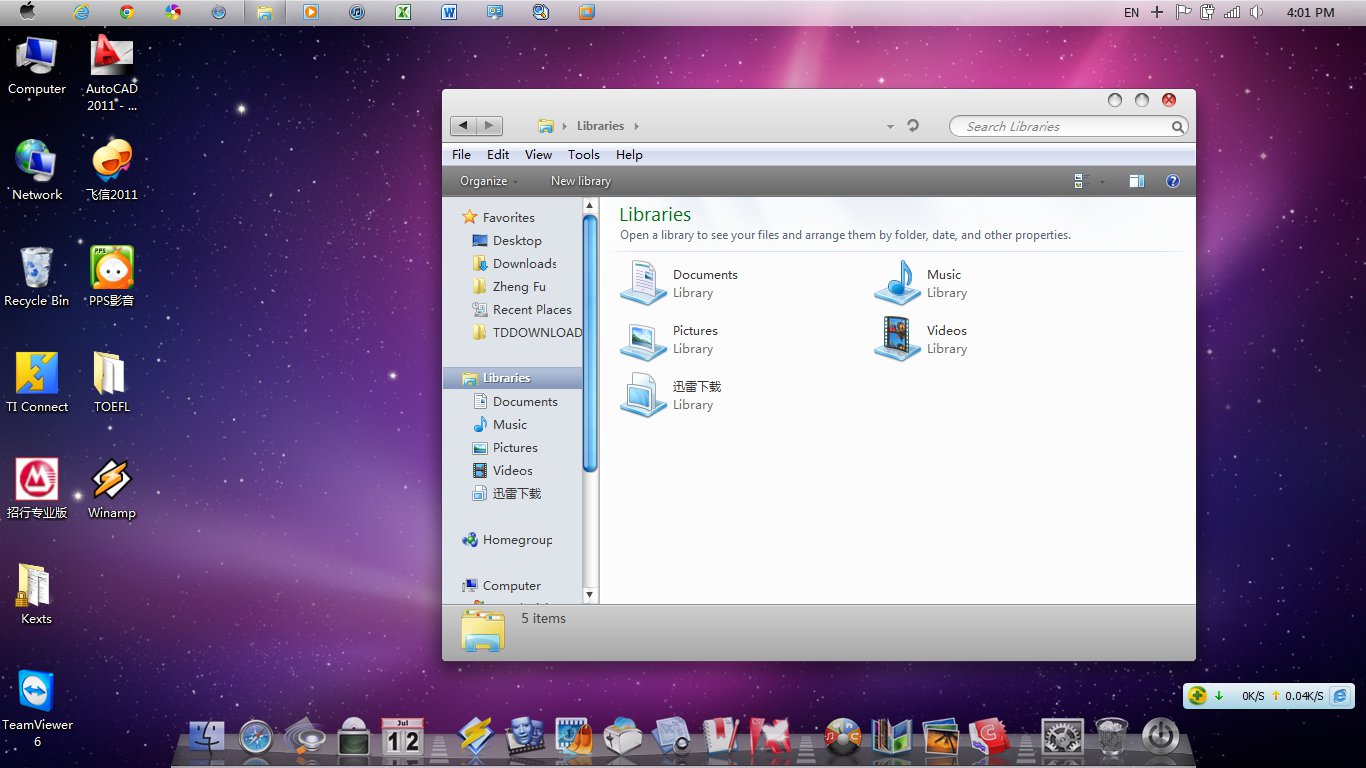The image size is (1366, 768).
Task: Click the Search Libraries input field
Action: coord(1060,127)
